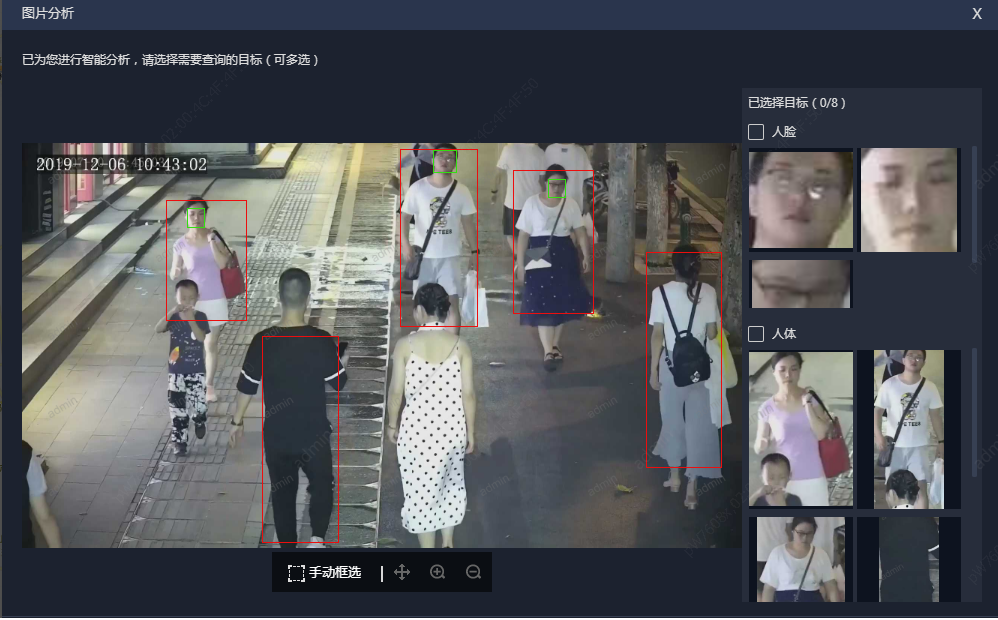Zoom in on the image with magnifier plus

[x=437, y=572]
